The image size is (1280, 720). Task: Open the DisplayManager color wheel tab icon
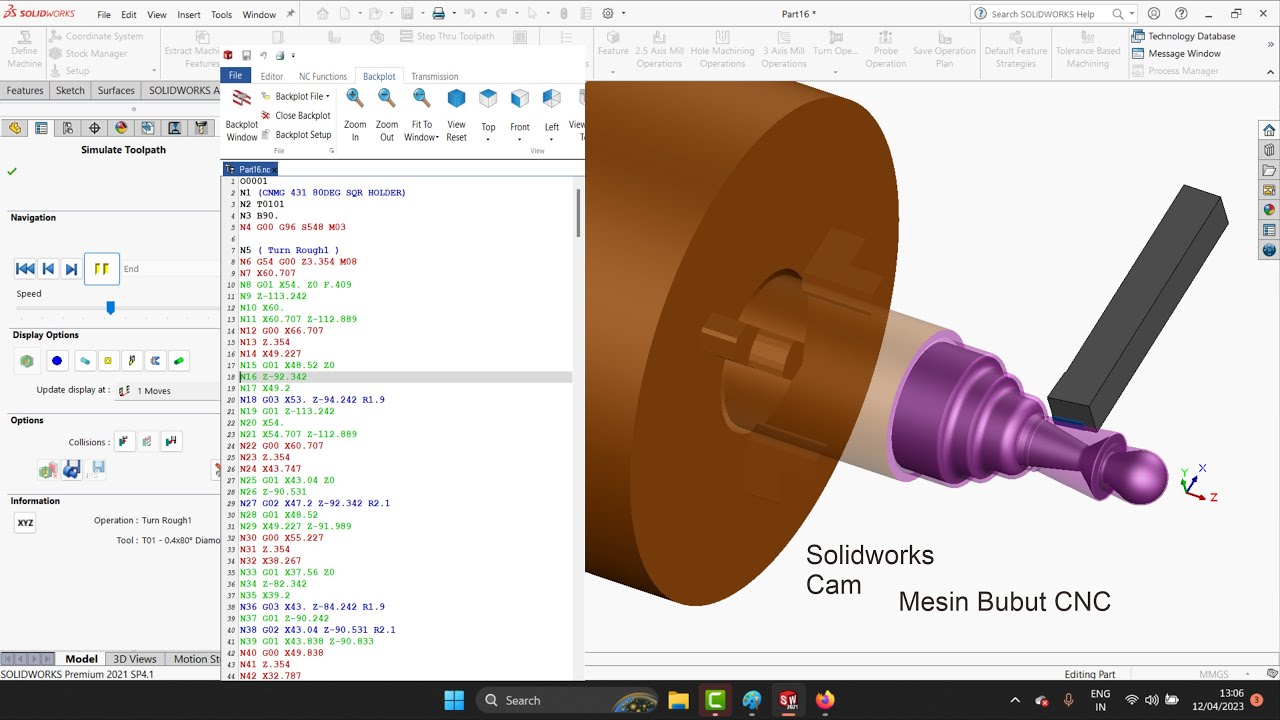click(x=121, y=128)
